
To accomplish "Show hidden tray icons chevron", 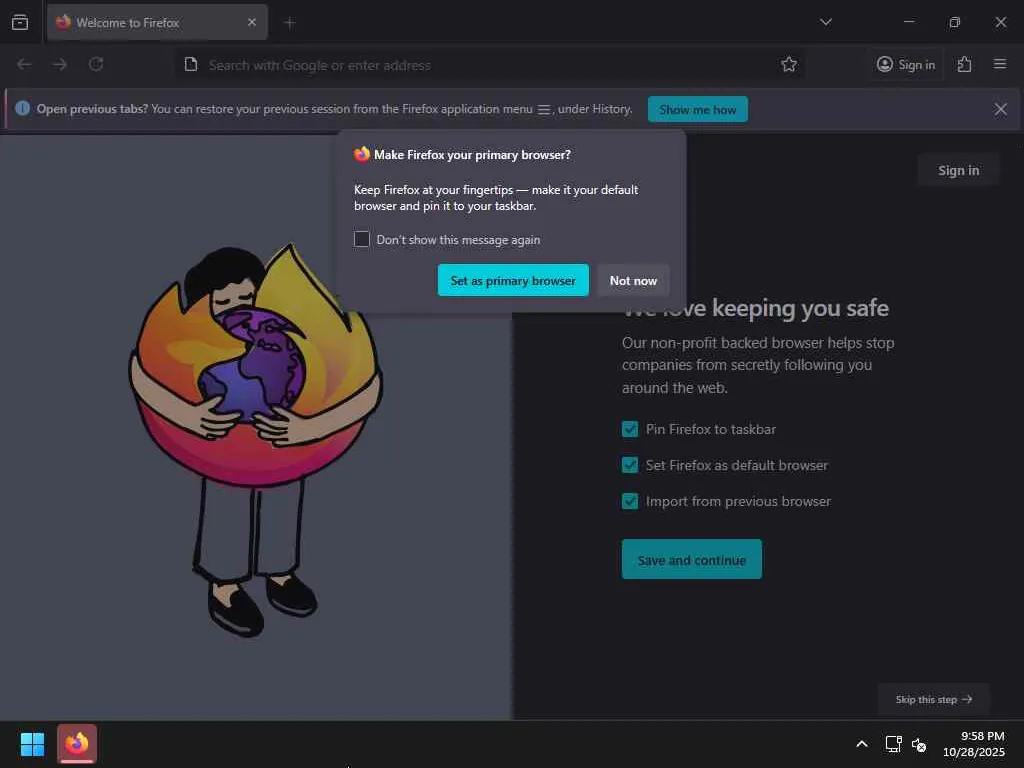I will coord(862,744).
